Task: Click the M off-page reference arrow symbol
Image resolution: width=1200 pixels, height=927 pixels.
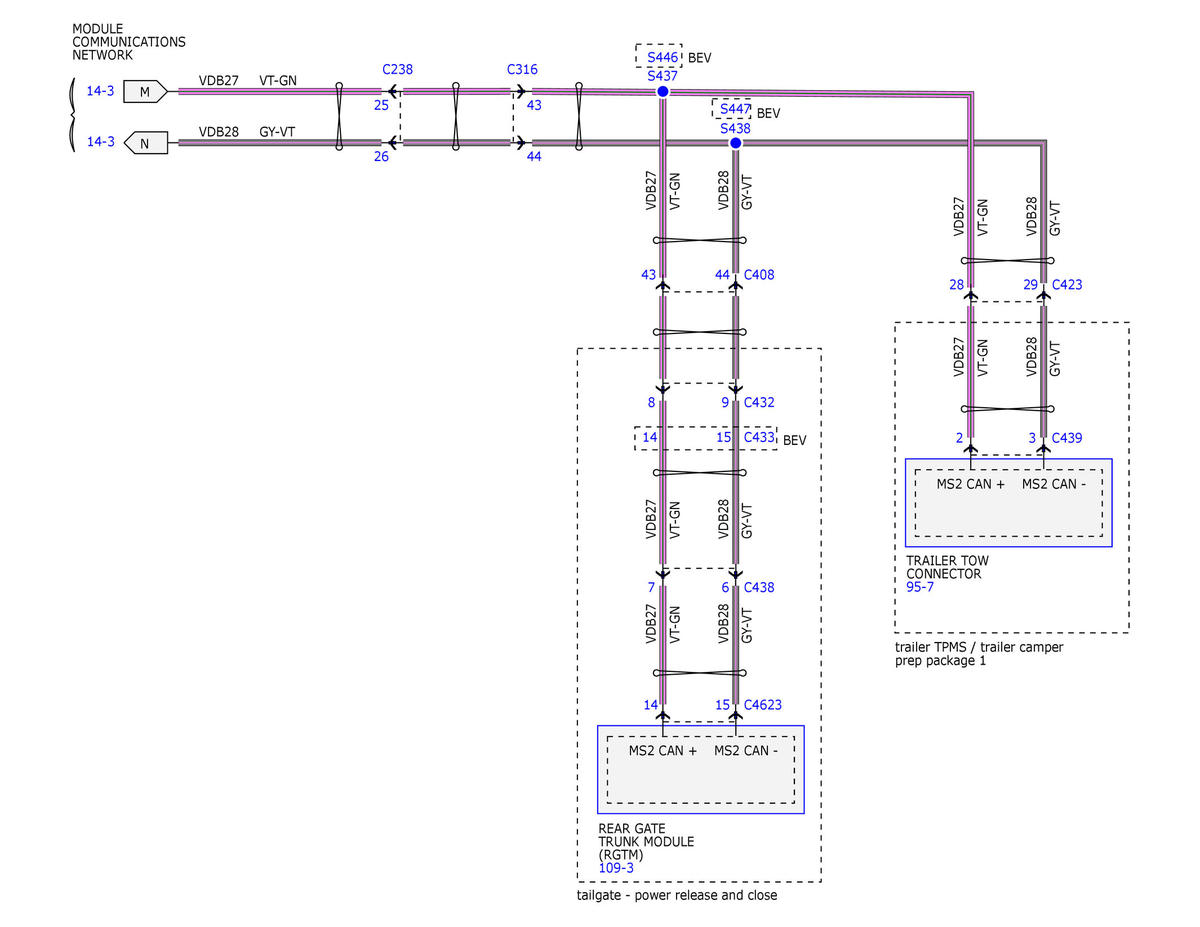Action: tap(145, 91)
